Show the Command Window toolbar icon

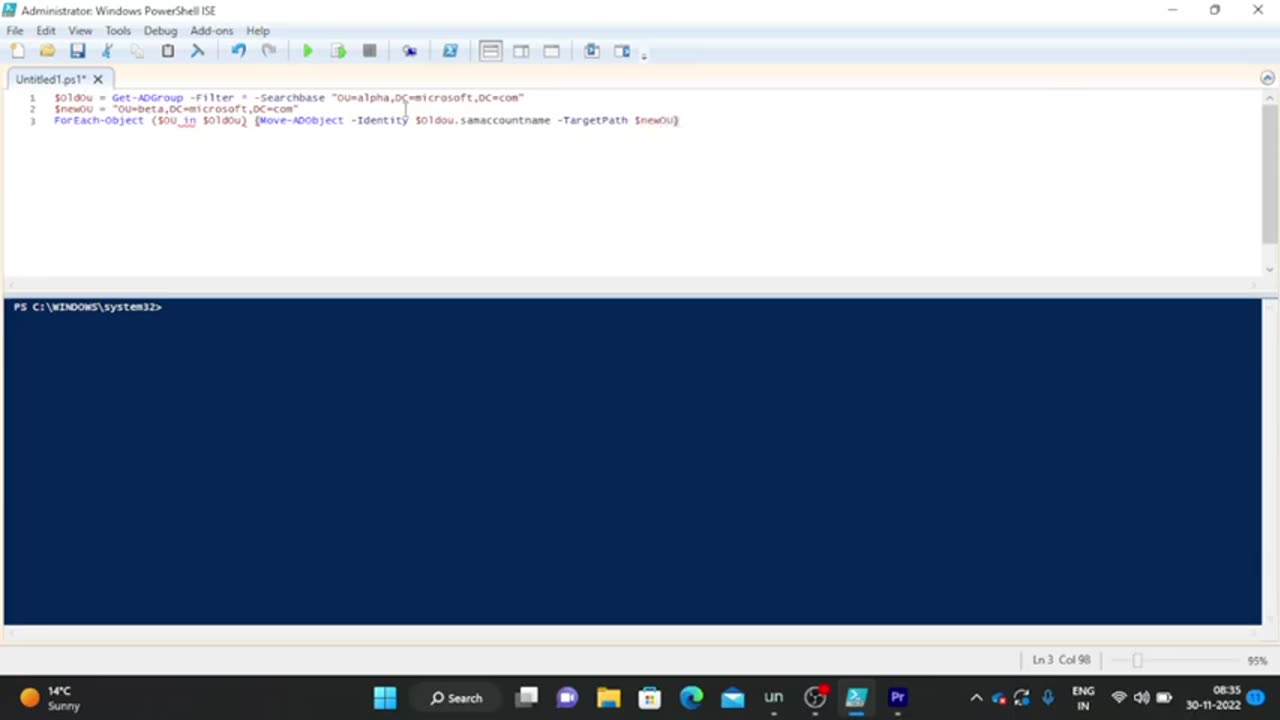[x=592, y=51]
